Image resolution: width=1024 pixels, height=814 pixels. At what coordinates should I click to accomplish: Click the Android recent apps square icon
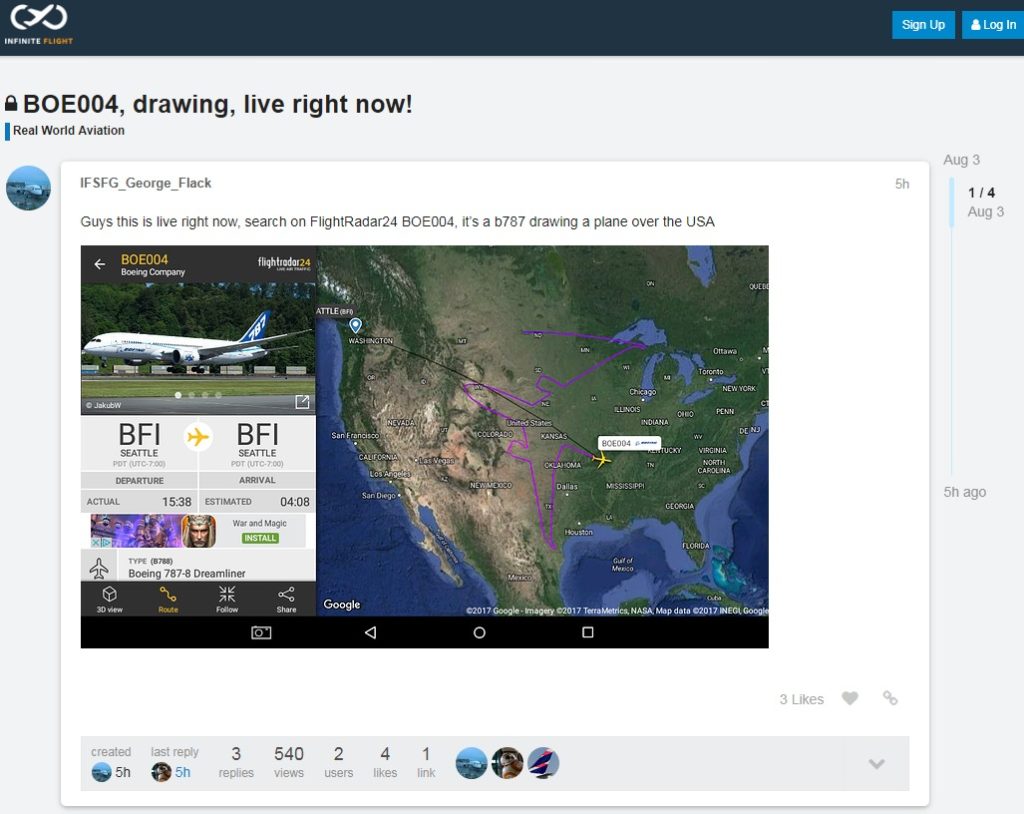pos(588,632)
